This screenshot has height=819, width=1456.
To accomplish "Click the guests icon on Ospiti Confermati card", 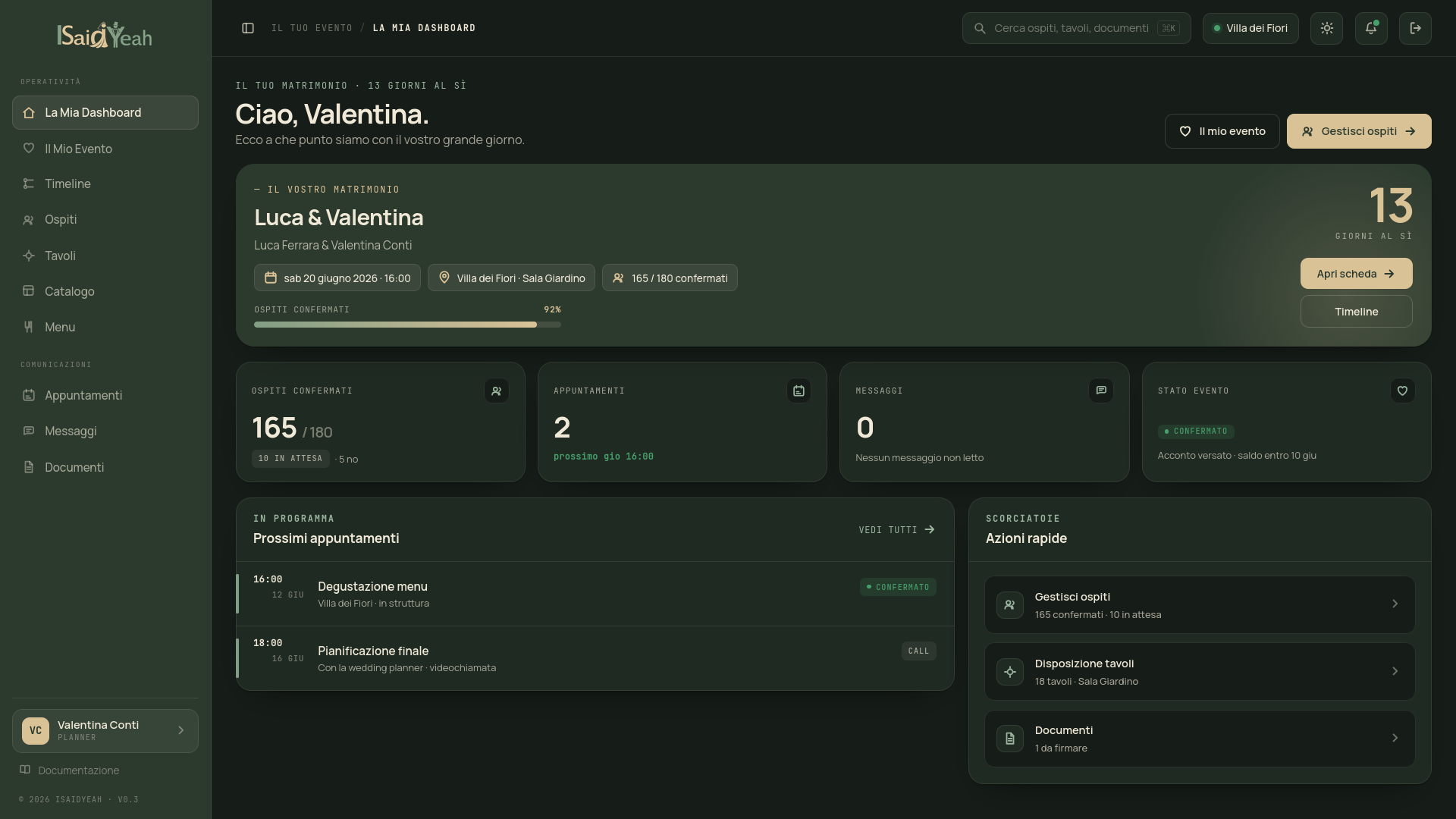I will [x=497, y=391].
